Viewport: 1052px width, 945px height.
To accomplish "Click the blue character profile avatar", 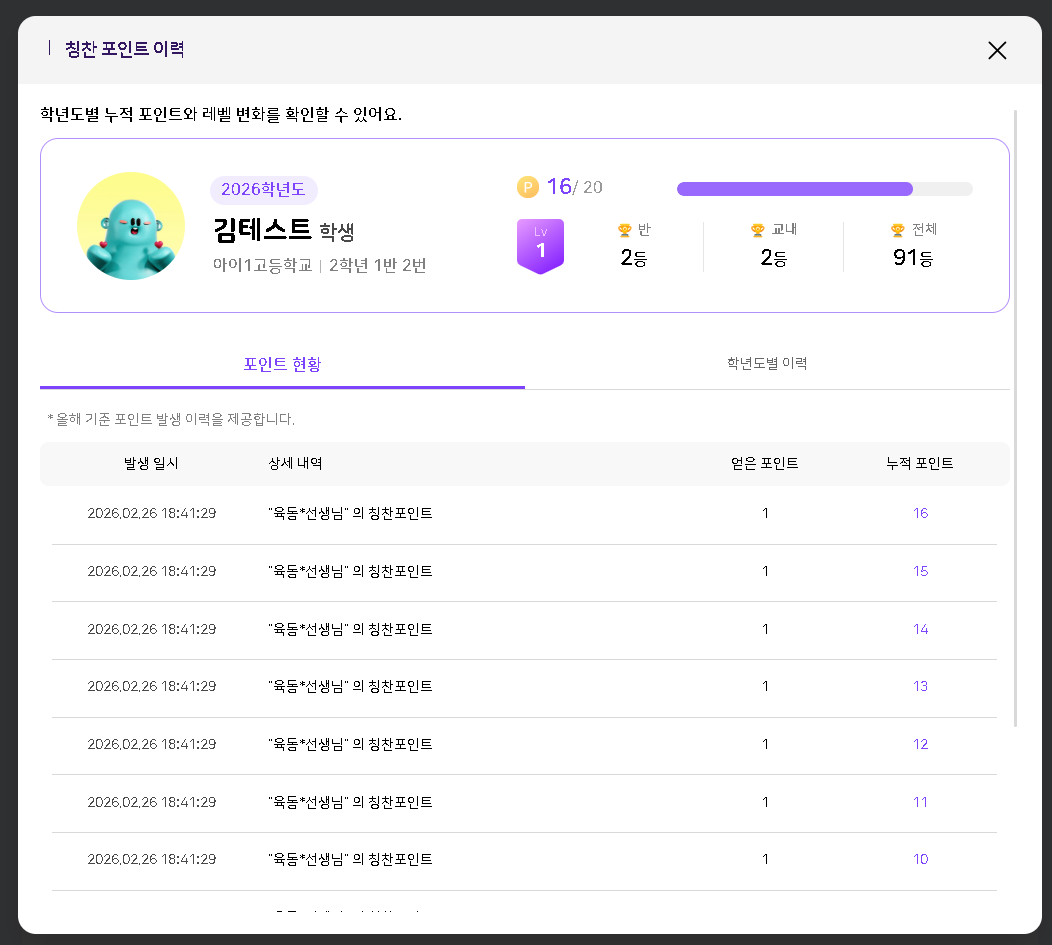I will (x=131, y=226).
